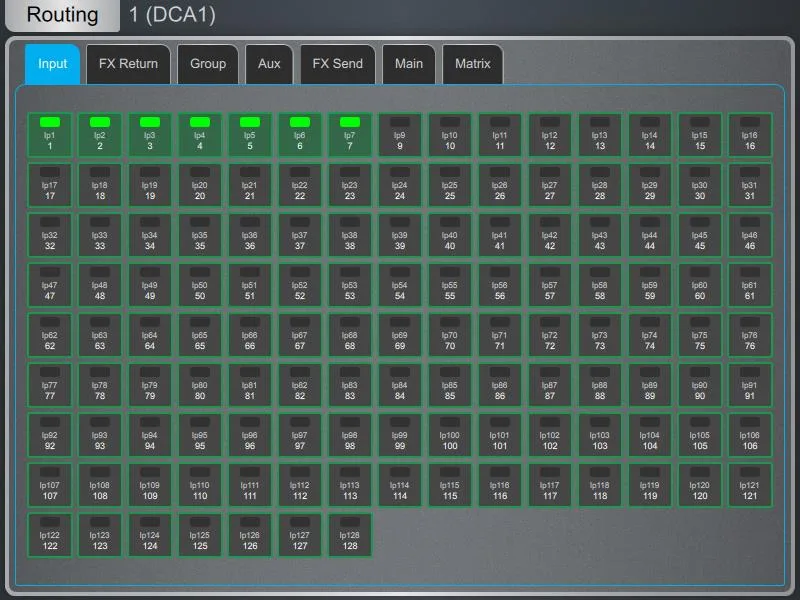This screenshot has width=800, height=600.
Task: Toggle off input Ip3 assignment
Action: (x=149, y=135)
